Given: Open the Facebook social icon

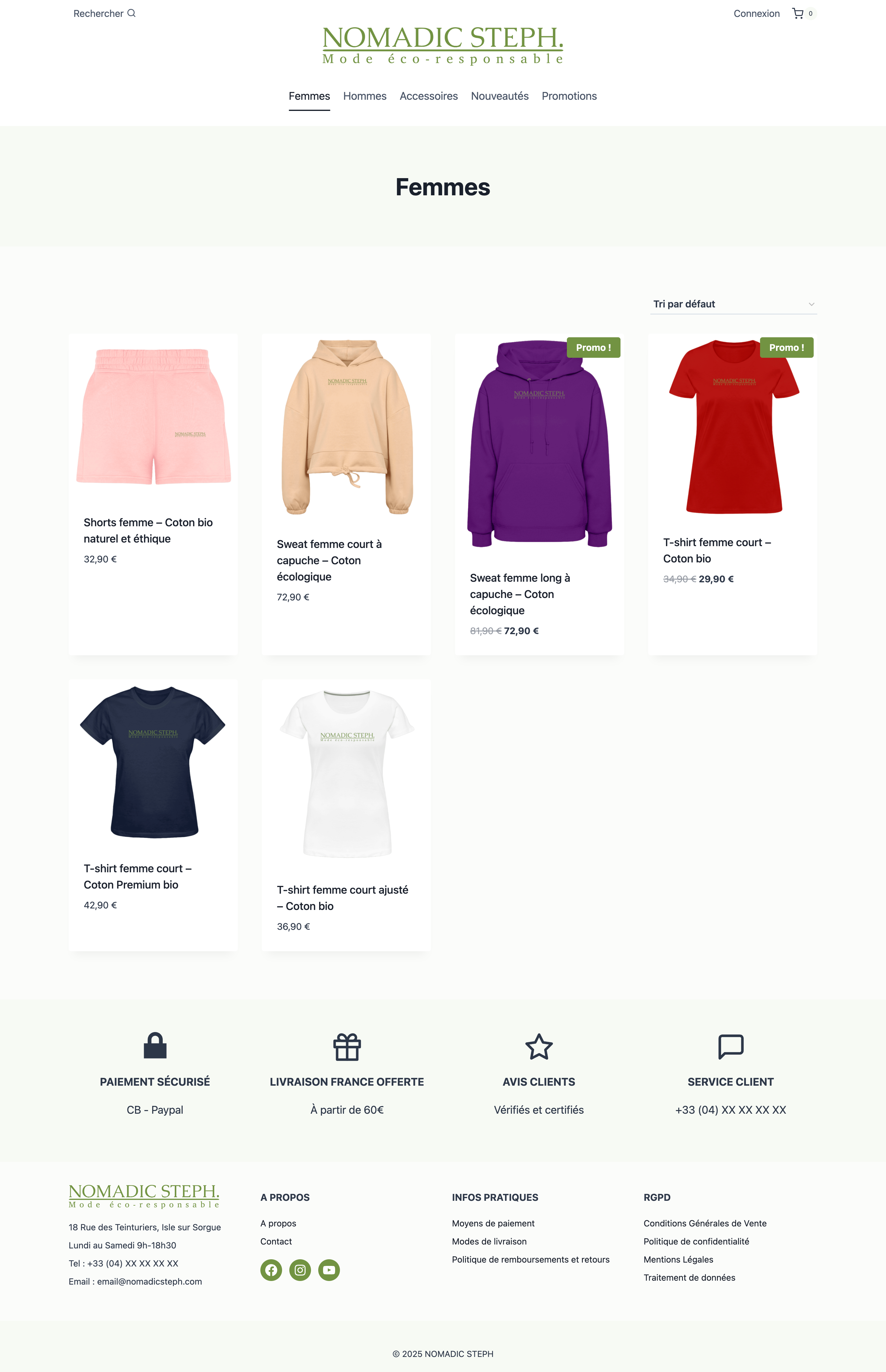Looking at the screenshot, I should 271,1270.
